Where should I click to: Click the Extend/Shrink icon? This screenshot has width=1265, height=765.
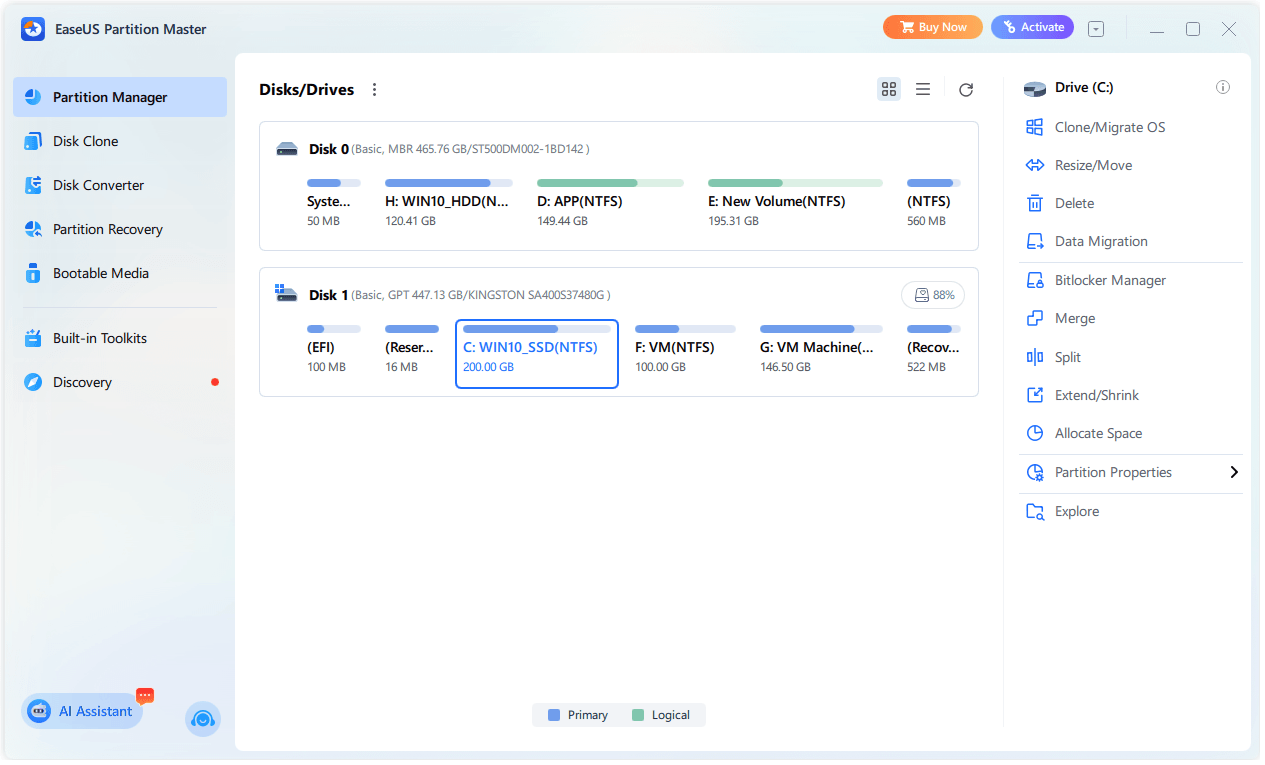pos(1035,395)
